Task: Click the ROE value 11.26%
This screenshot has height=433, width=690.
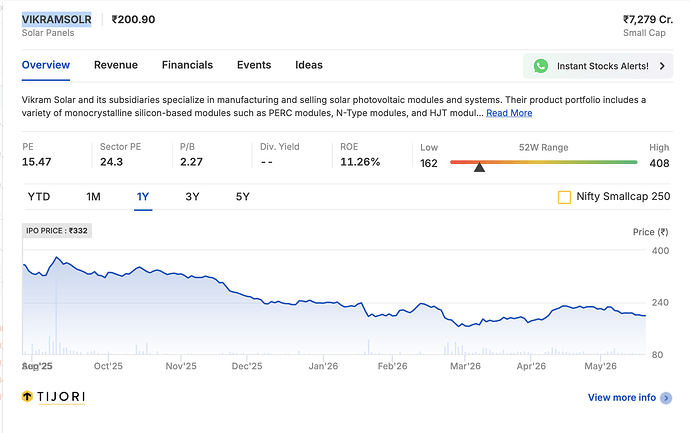Action: 360,162
